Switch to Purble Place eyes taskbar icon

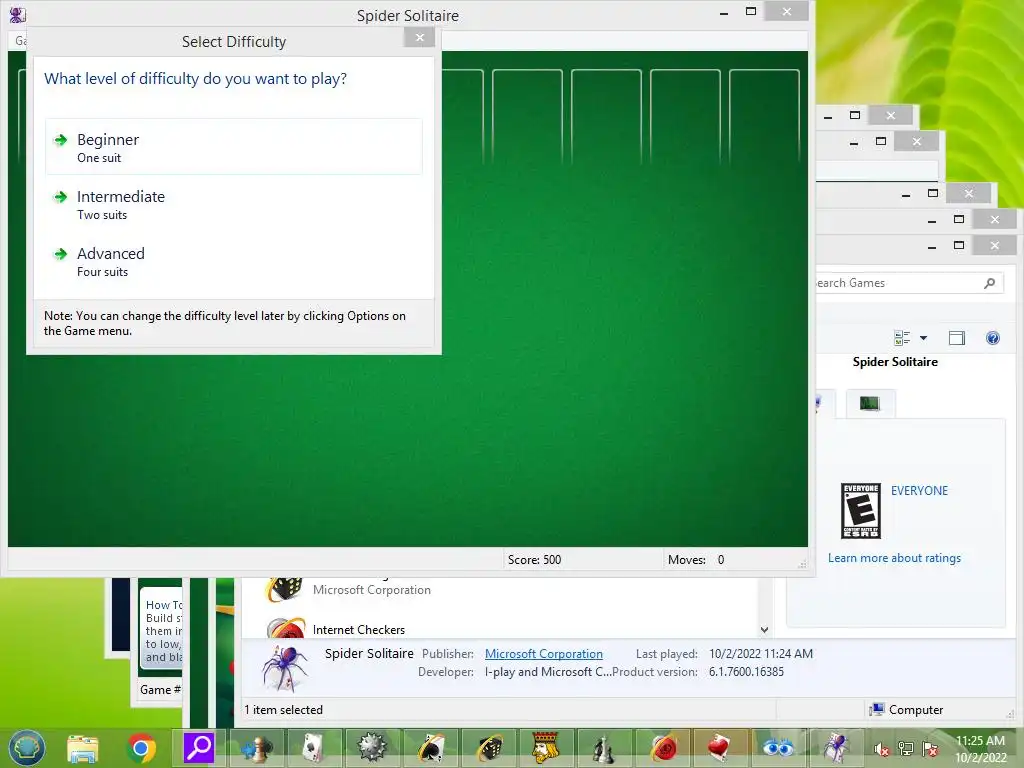(777, 748)
